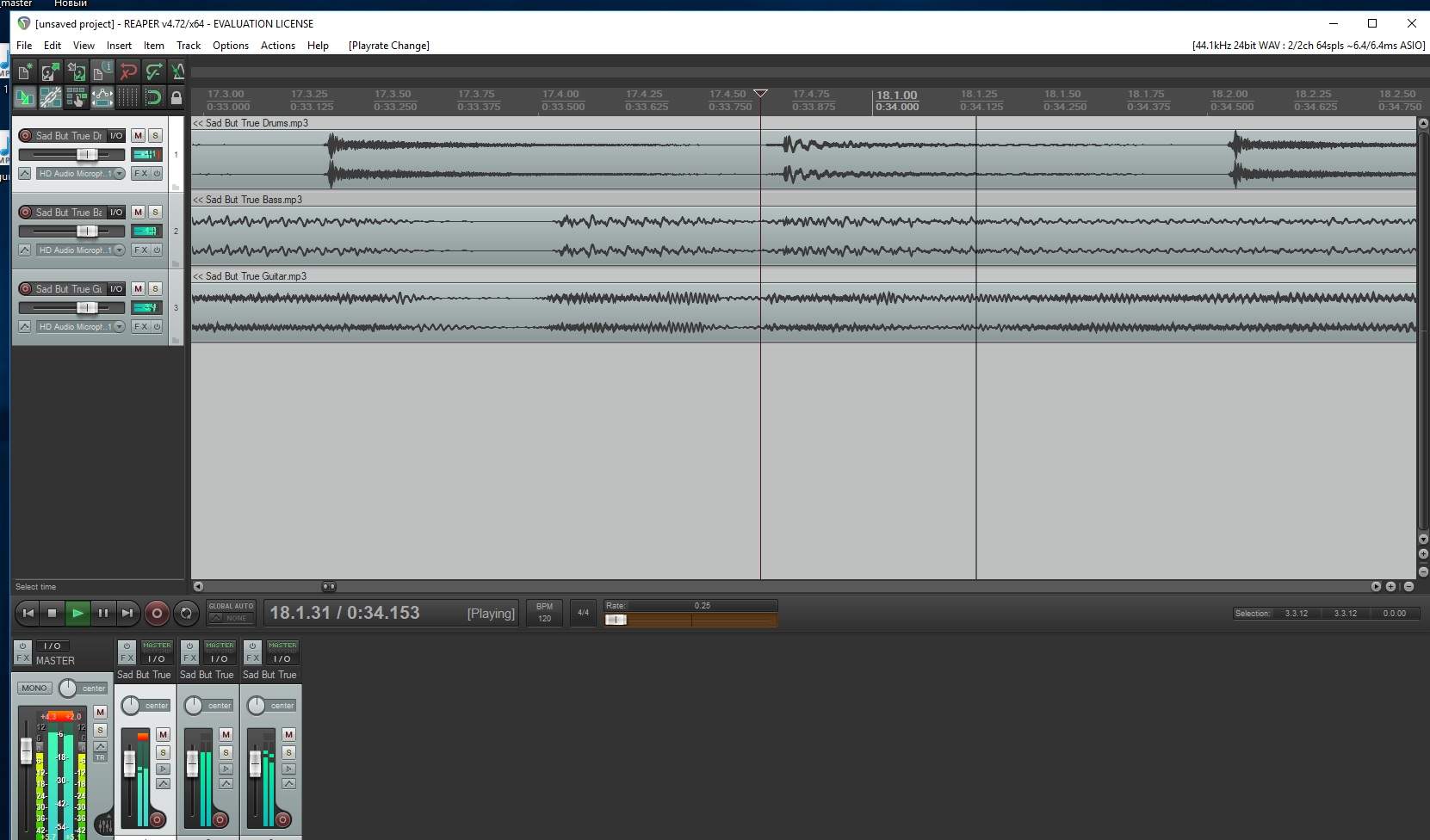Toggle envelope points move with items

102,98
